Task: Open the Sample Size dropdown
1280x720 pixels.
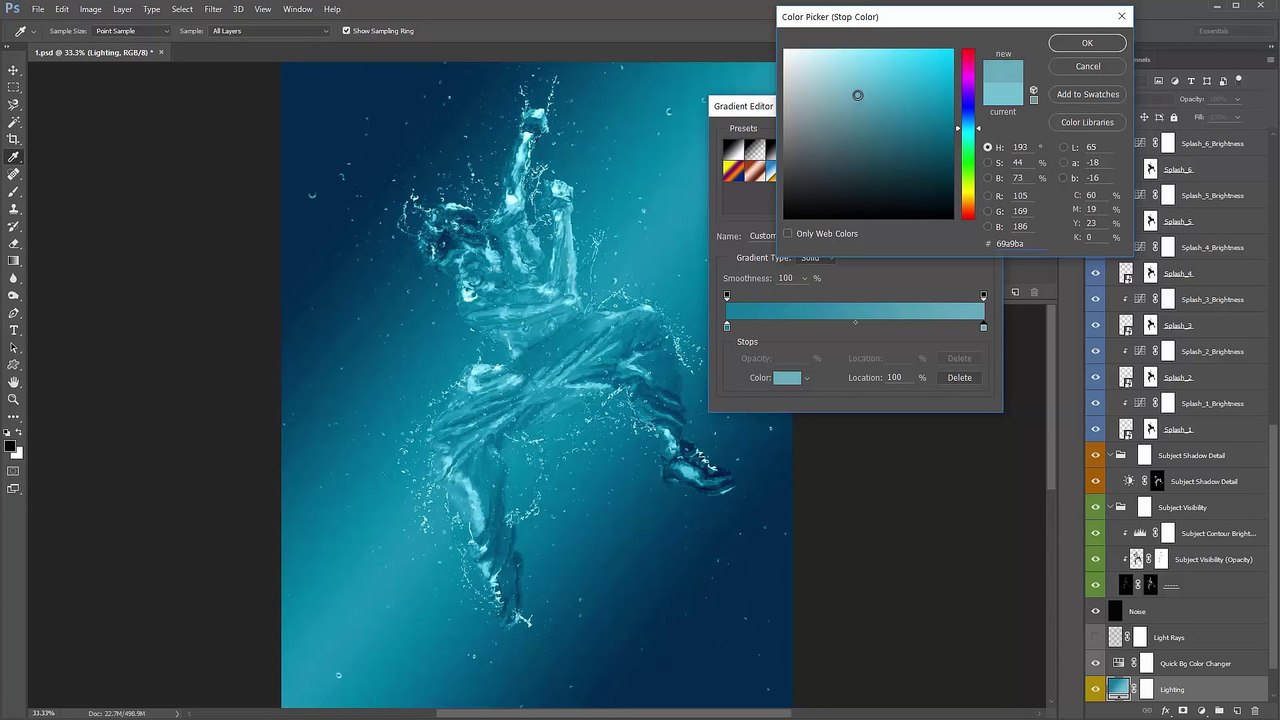Action: 132,31
